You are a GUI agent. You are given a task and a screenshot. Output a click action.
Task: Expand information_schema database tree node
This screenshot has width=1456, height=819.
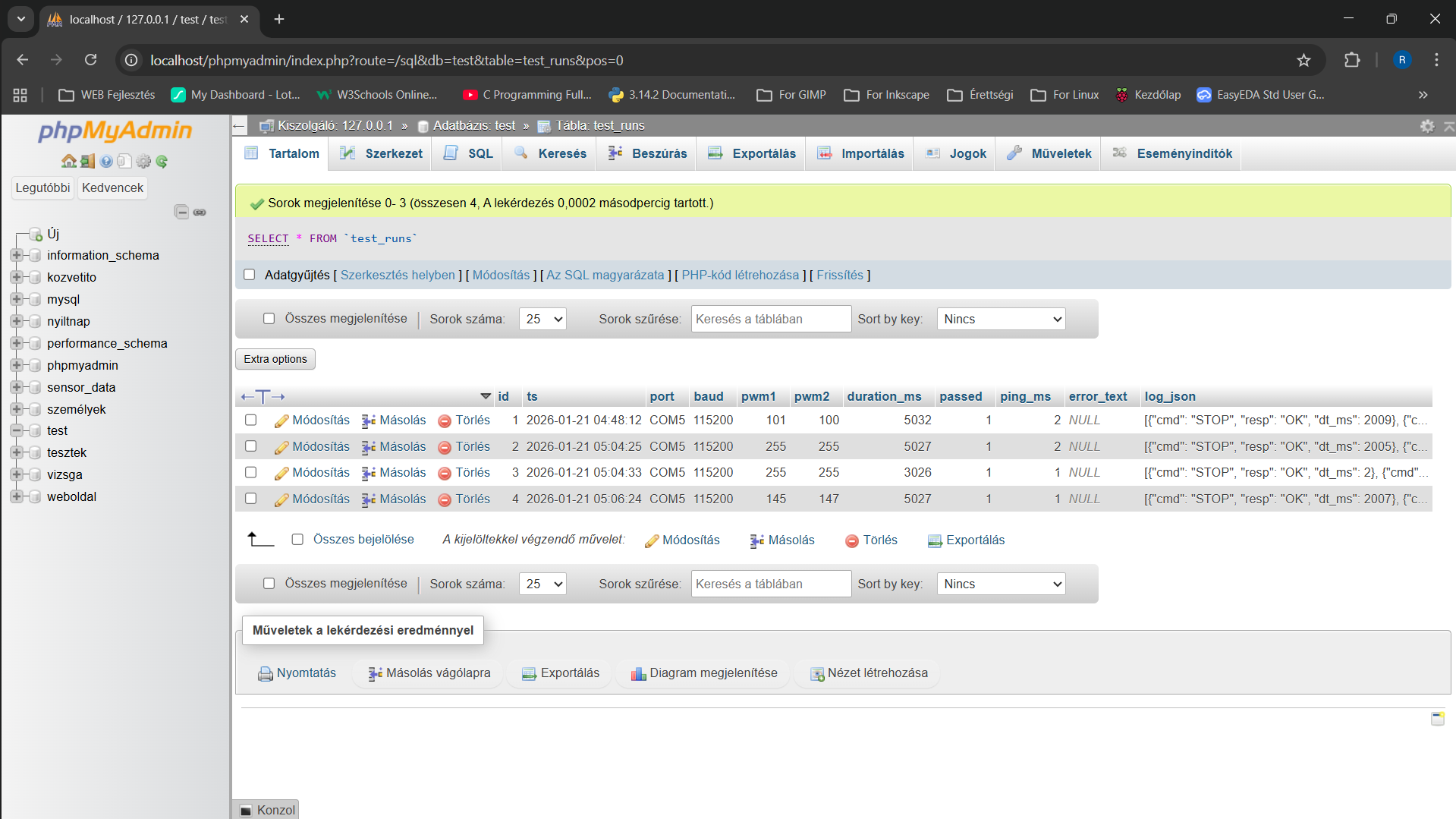coord(16,255)
